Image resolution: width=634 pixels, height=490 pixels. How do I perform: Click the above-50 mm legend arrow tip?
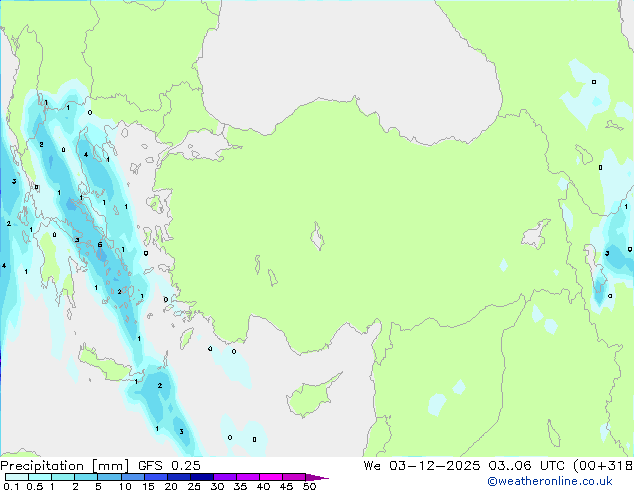317,477
